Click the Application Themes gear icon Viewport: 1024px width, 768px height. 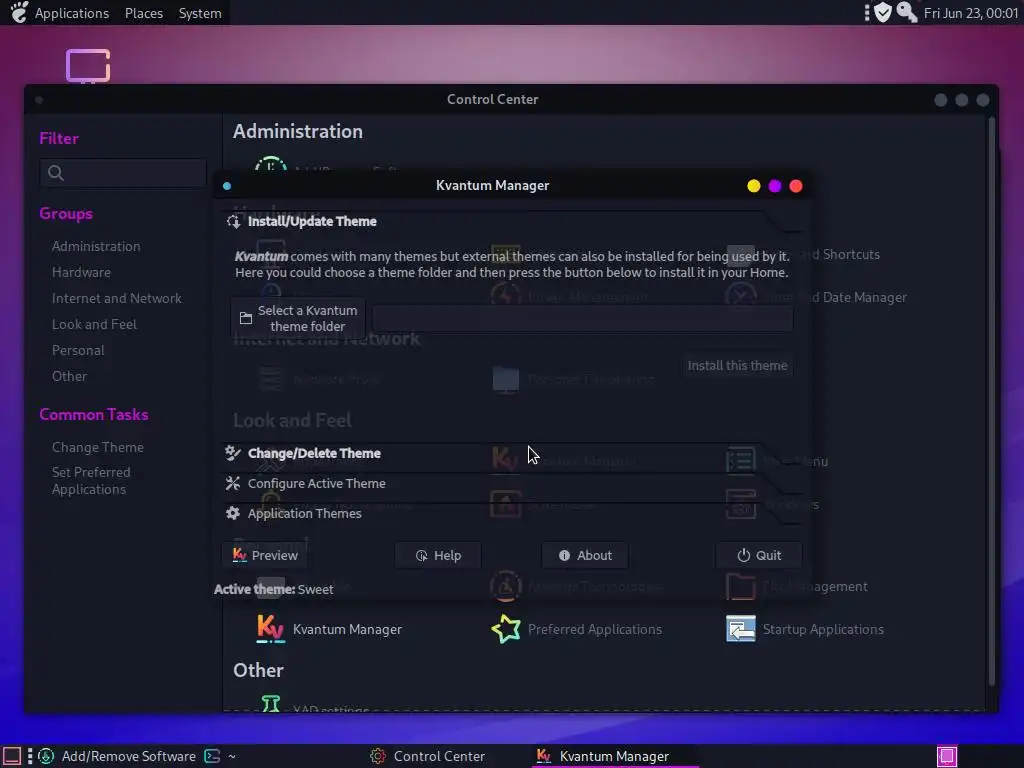pos(232,513)
